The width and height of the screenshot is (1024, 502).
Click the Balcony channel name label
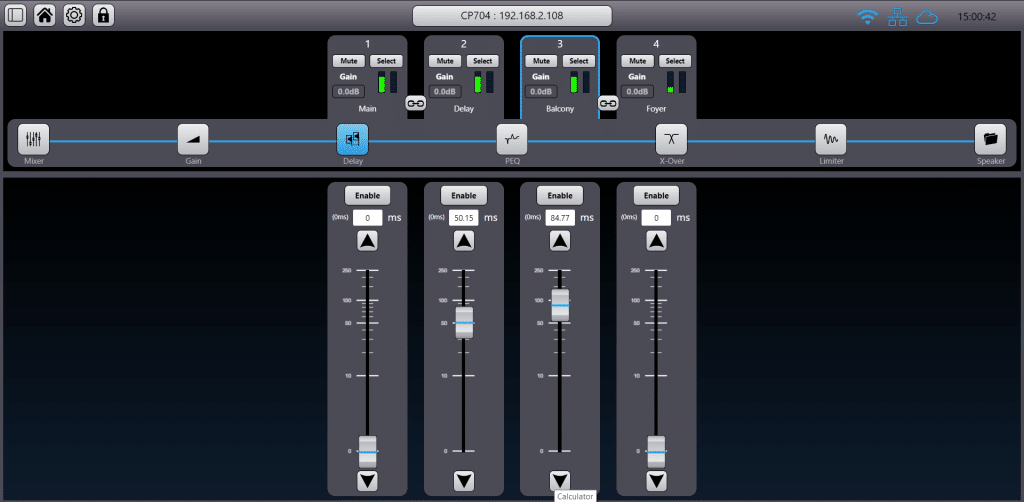(x=560, y=109)
